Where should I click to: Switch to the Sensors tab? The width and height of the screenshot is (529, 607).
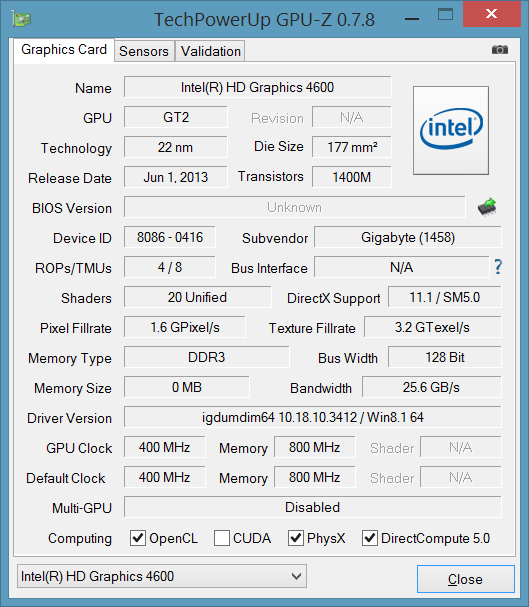point(144,51)
